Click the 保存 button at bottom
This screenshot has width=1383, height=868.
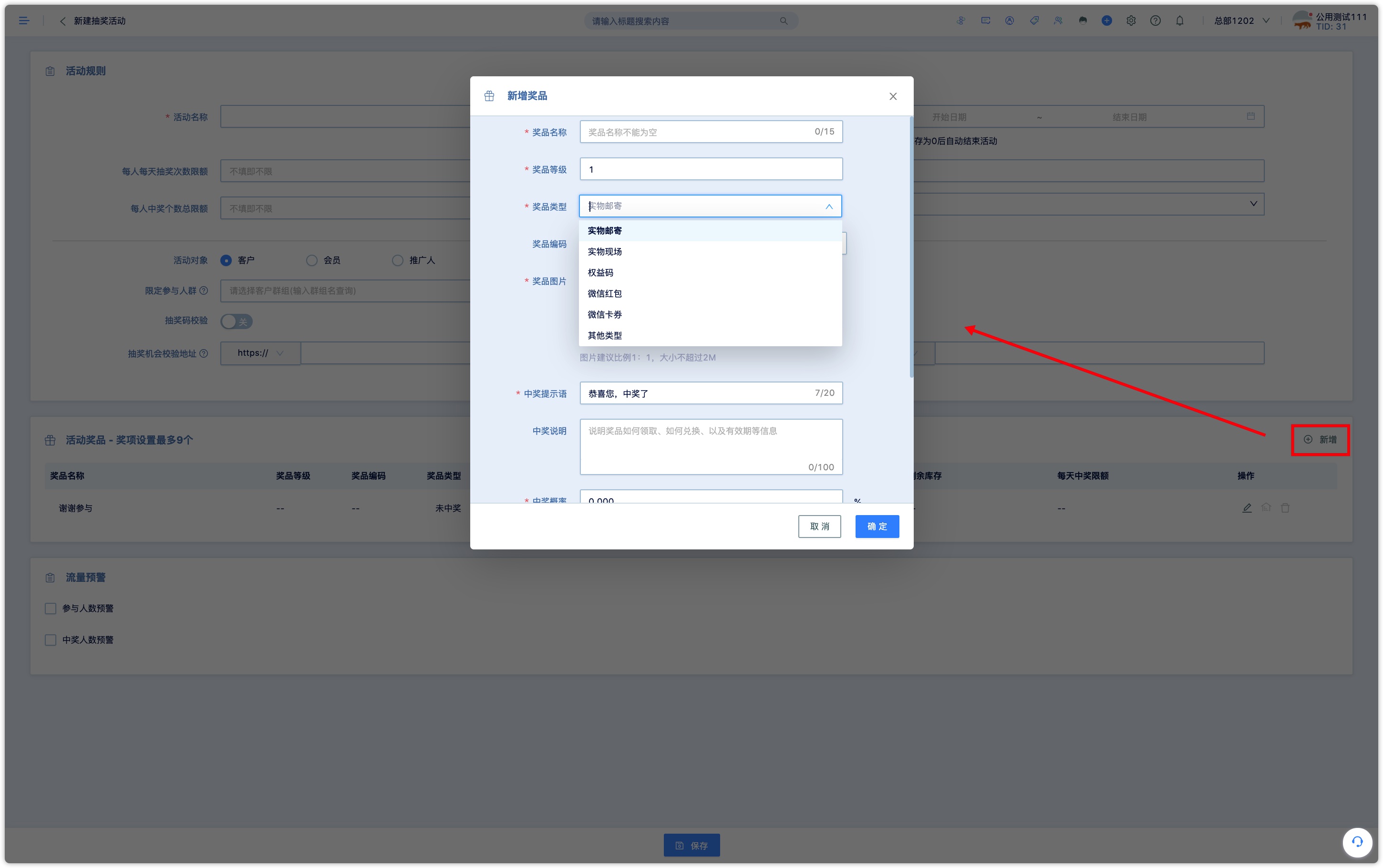(x=691, y=845)
